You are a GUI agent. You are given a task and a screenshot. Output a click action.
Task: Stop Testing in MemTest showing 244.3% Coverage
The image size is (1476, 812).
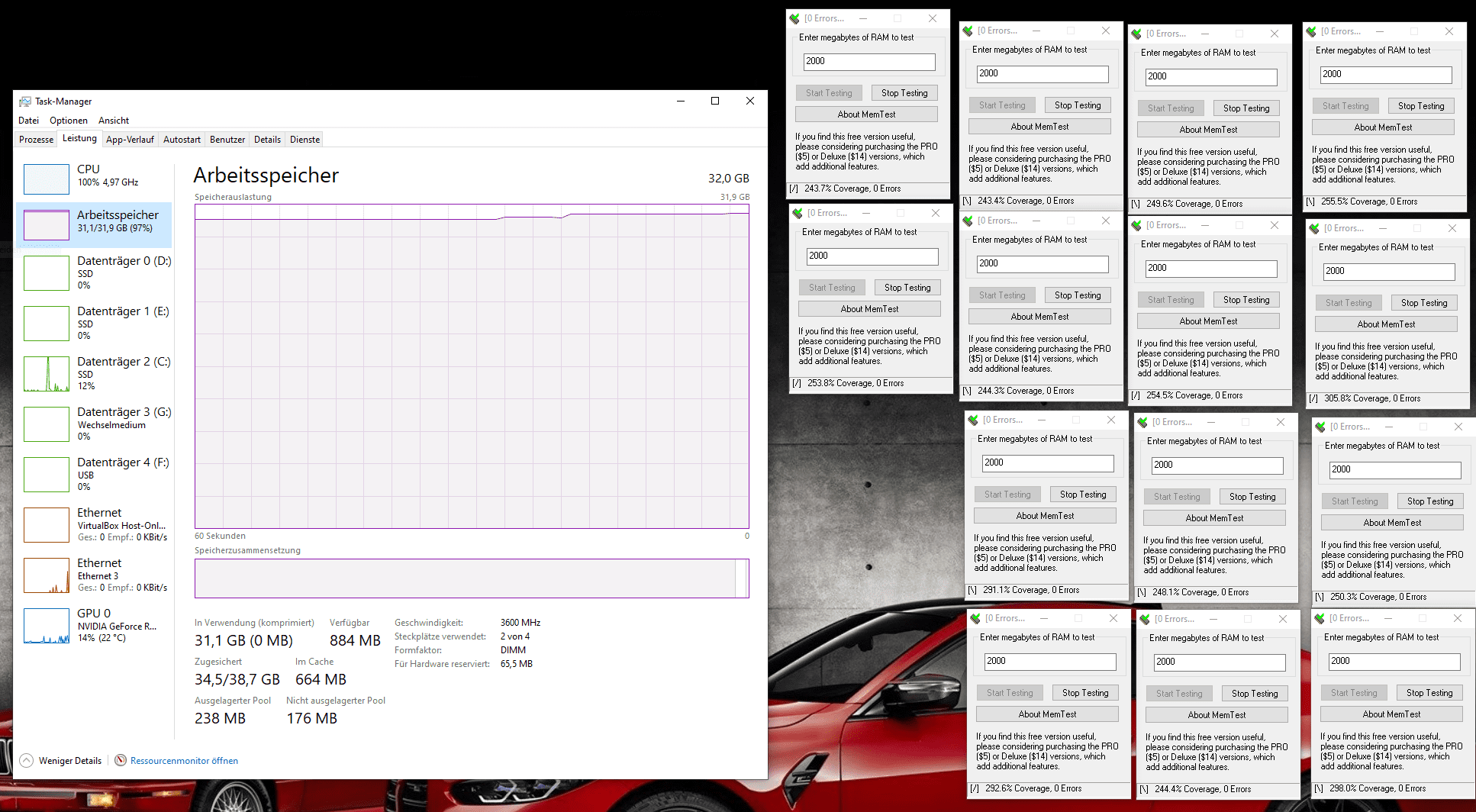(x=1078, y=295)
